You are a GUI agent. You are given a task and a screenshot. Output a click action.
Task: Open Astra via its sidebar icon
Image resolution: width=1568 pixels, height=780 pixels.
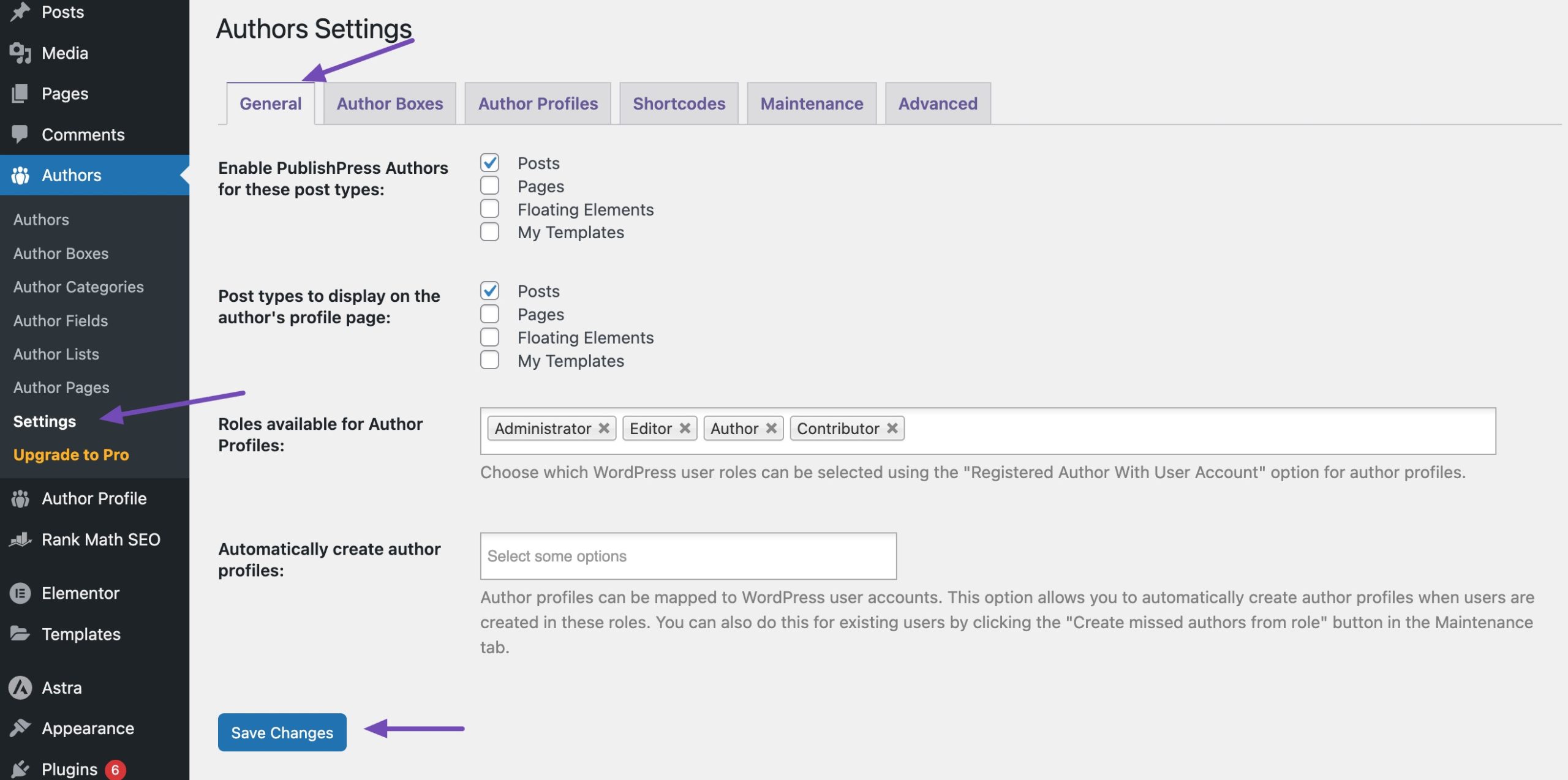click(20, 687)
